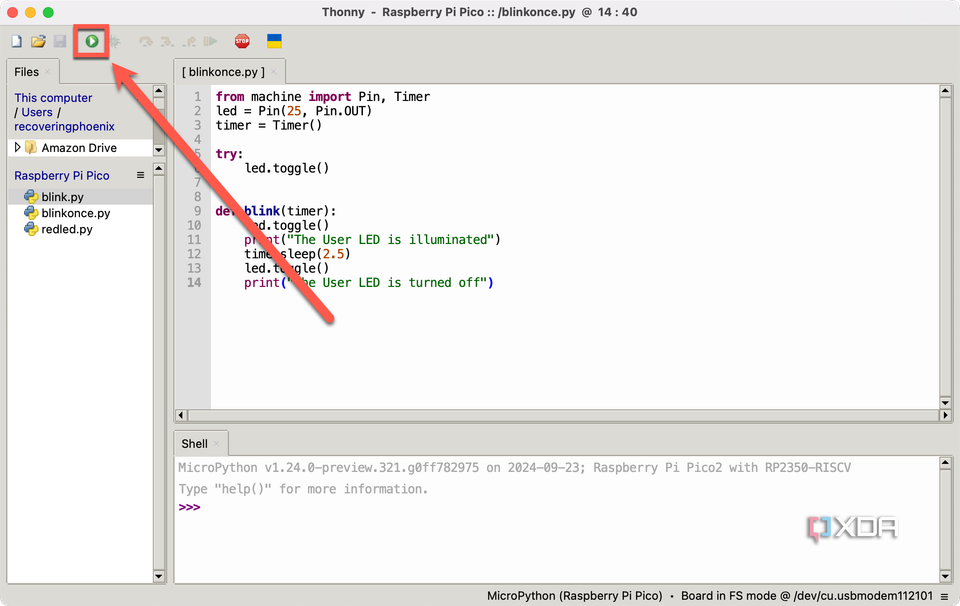The height and width of the screenshot is (606, 960).
Task: Click the Step Over debug icon
Action: tap(145, 41)
